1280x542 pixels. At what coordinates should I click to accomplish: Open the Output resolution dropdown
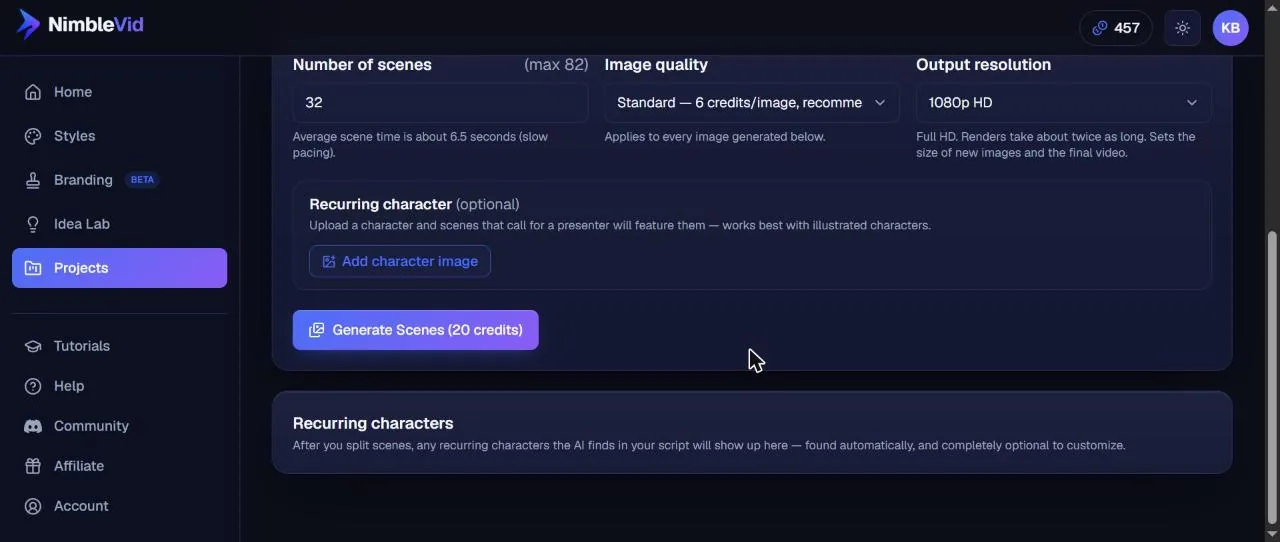[x=1064, y=102]
